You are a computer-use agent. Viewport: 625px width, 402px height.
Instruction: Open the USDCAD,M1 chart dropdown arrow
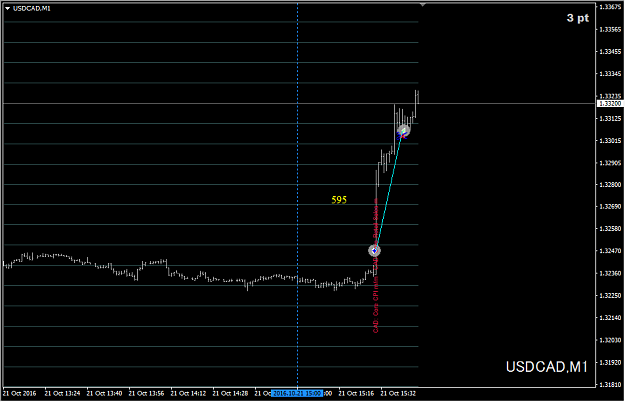pos(7,8)
